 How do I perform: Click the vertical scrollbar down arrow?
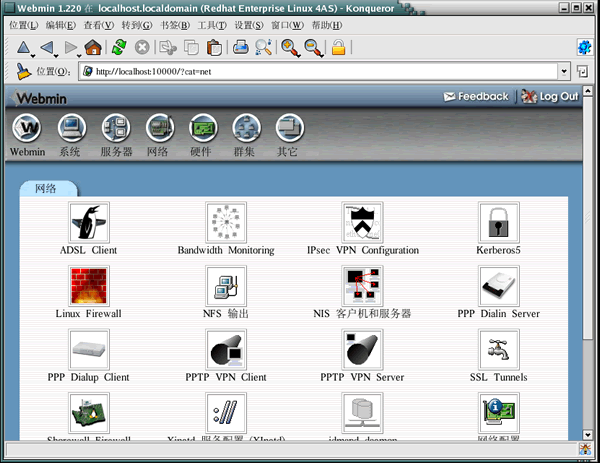588,435
